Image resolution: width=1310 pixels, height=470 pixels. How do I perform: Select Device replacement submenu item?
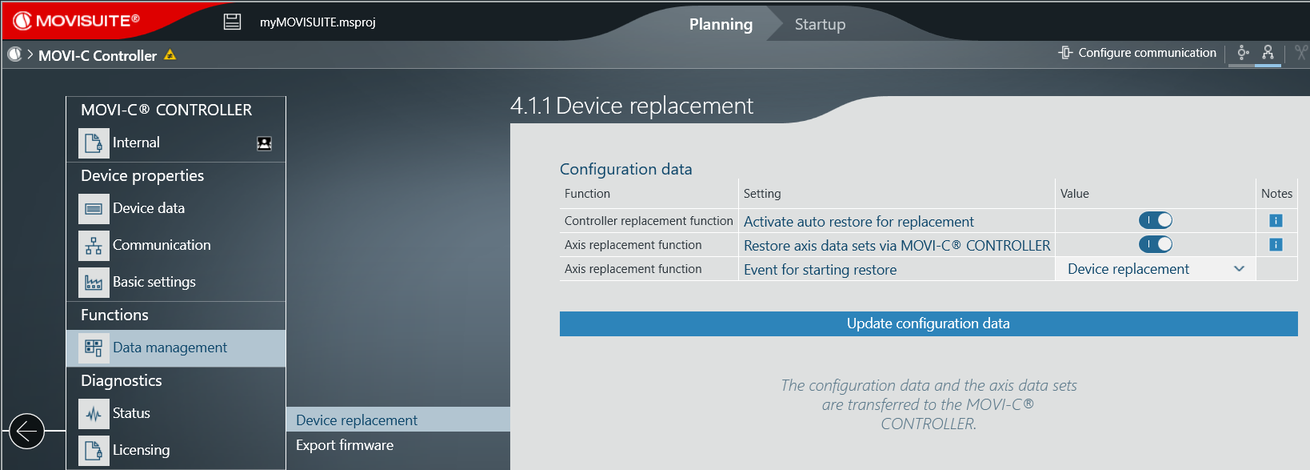356,420
